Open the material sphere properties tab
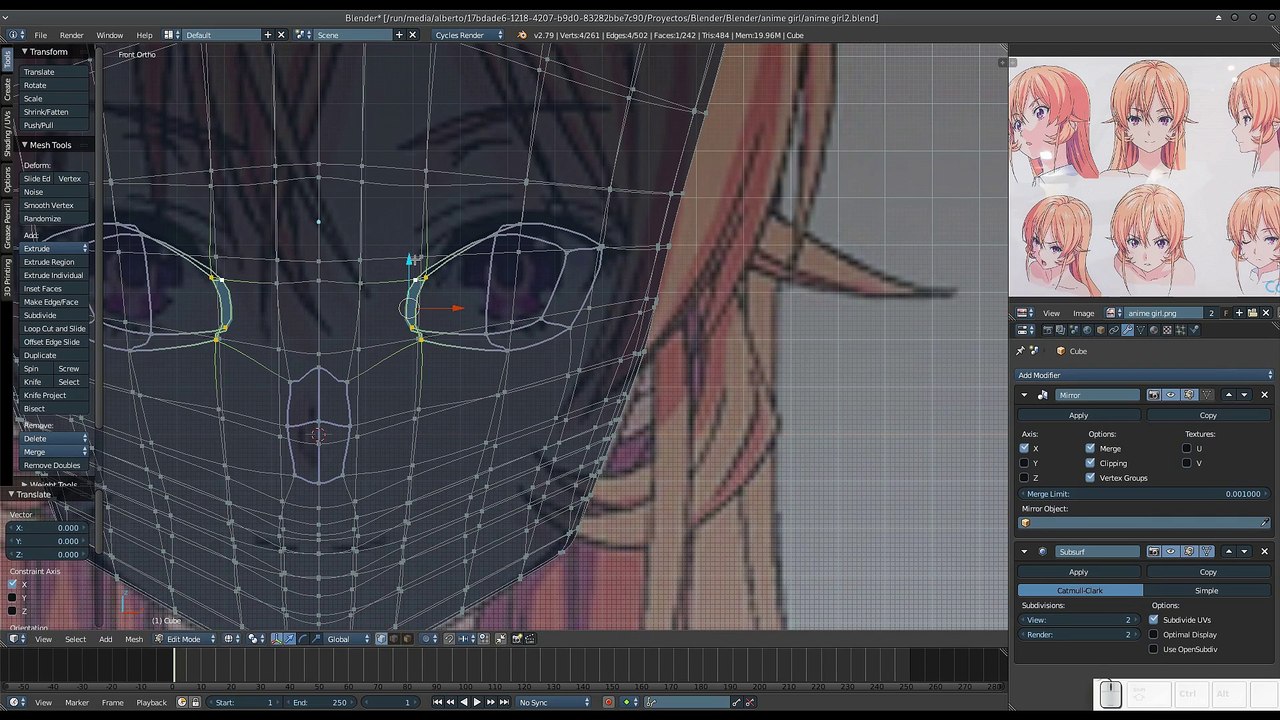The height and width of the screenshot is (720, 1280). click(x=1153, y=330)
